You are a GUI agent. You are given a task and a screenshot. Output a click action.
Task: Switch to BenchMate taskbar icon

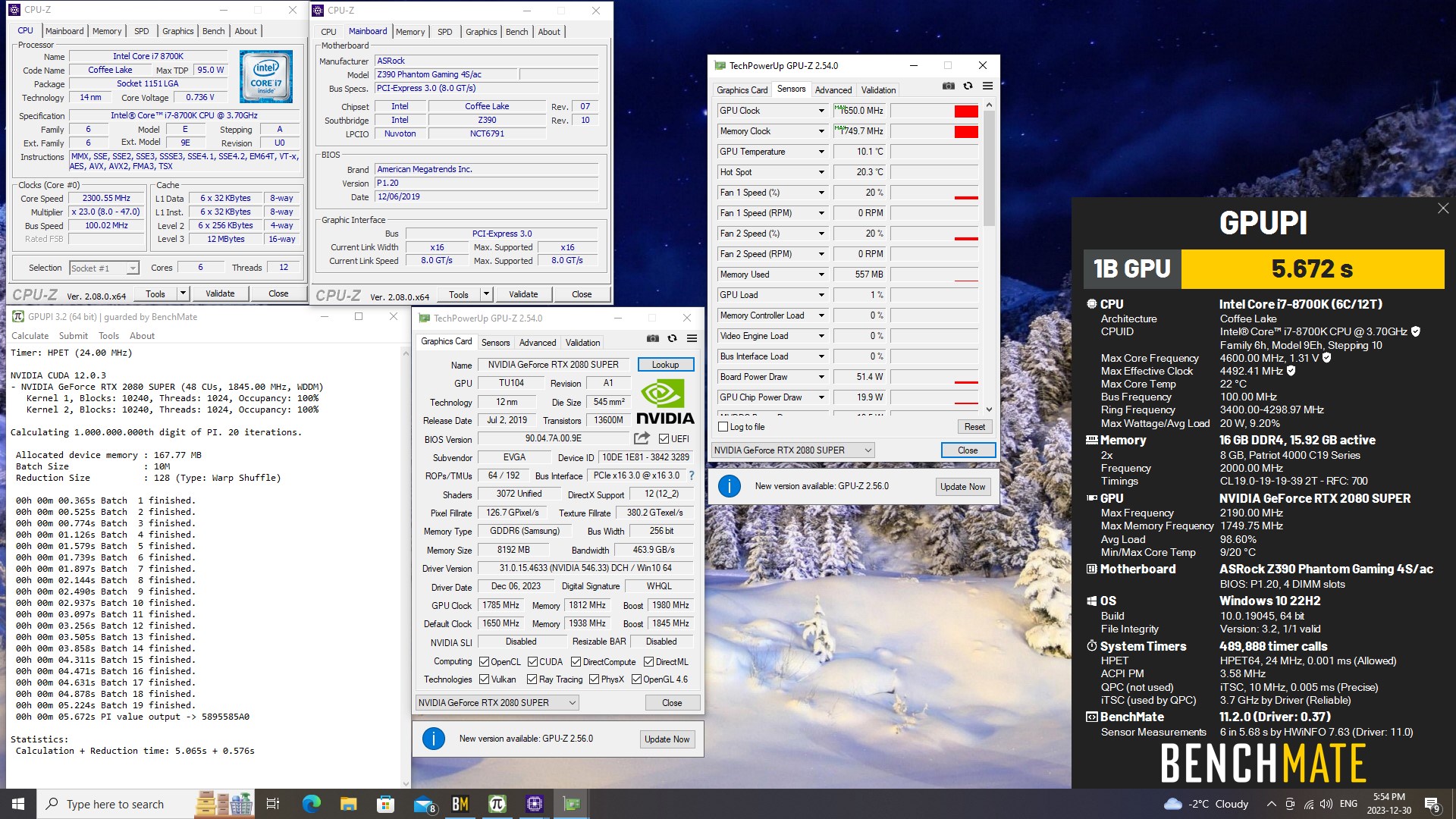point(460,804)
